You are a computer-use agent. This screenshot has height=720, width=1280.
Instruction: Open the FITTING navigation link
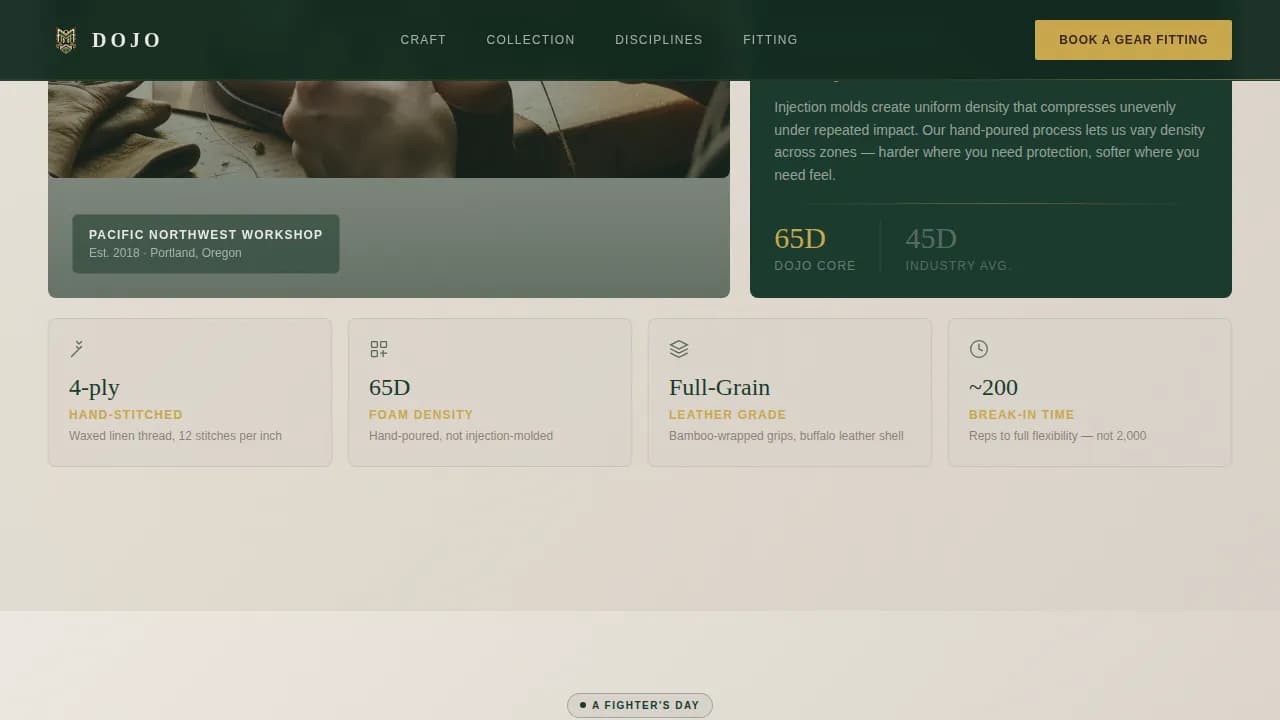point(770,40)
